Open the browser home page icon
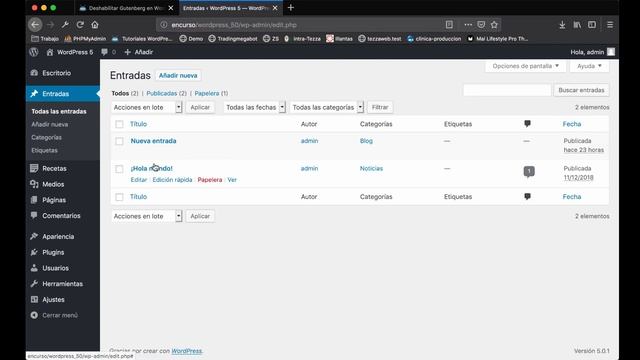Image resolution: width=640 pixels, height=360 pixels. coord(95,24)
